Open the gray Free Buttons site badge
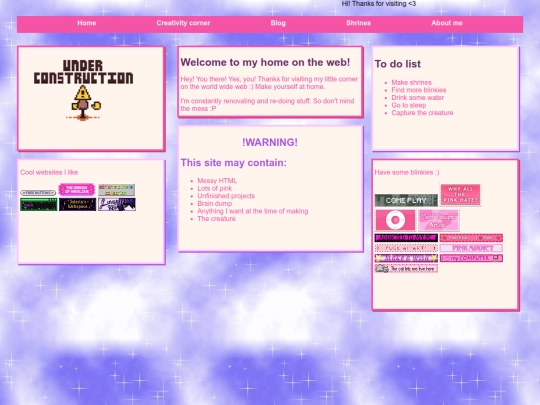540x405 pixels. pyautogui.click(x=38, y=193)
